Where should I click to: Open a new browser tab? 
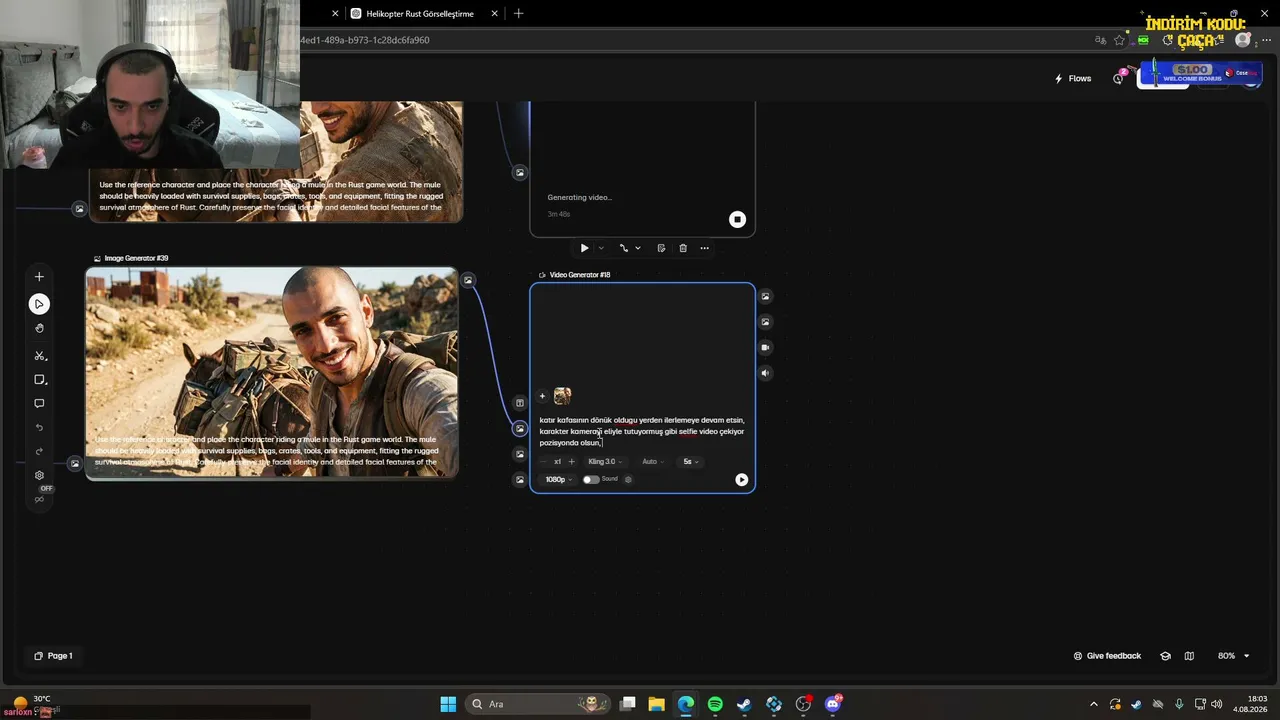518,14
